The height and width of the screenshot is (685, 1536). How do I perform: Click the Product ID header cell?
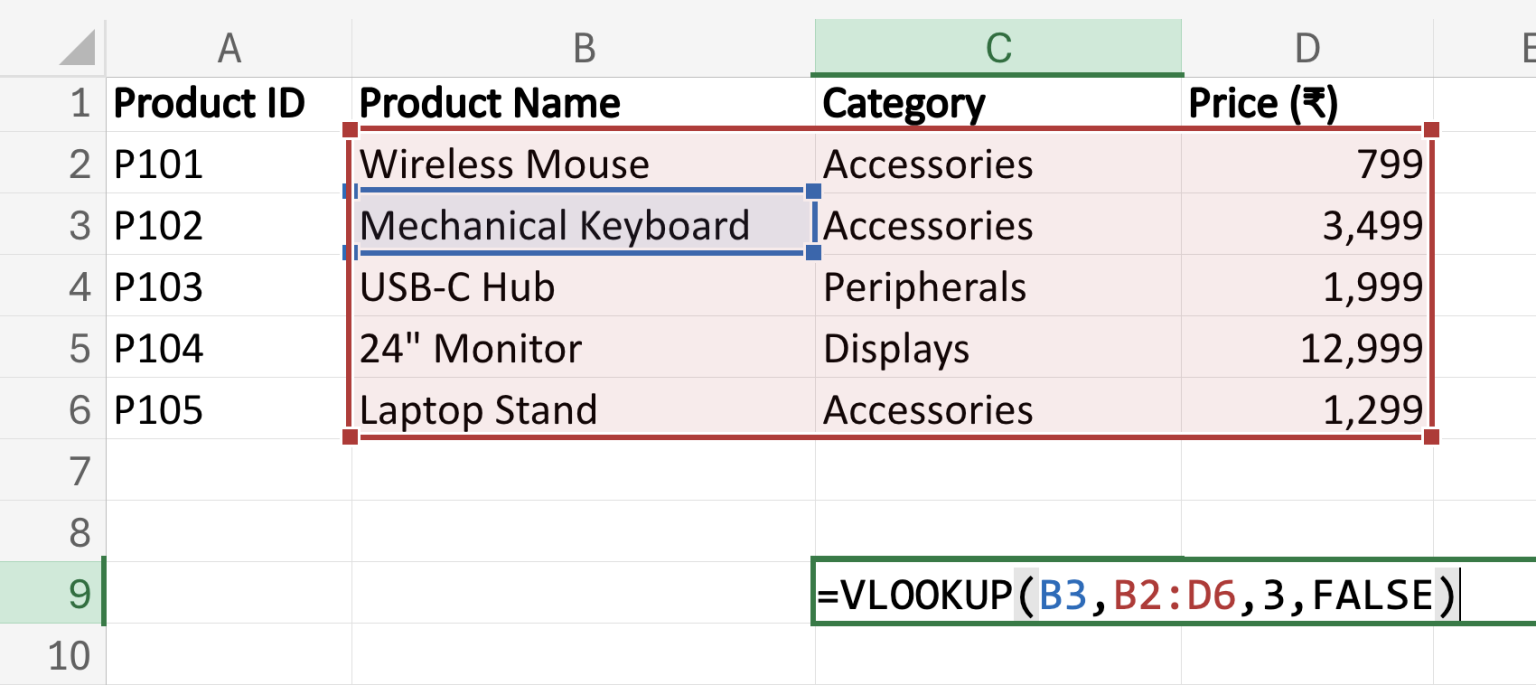229,104
